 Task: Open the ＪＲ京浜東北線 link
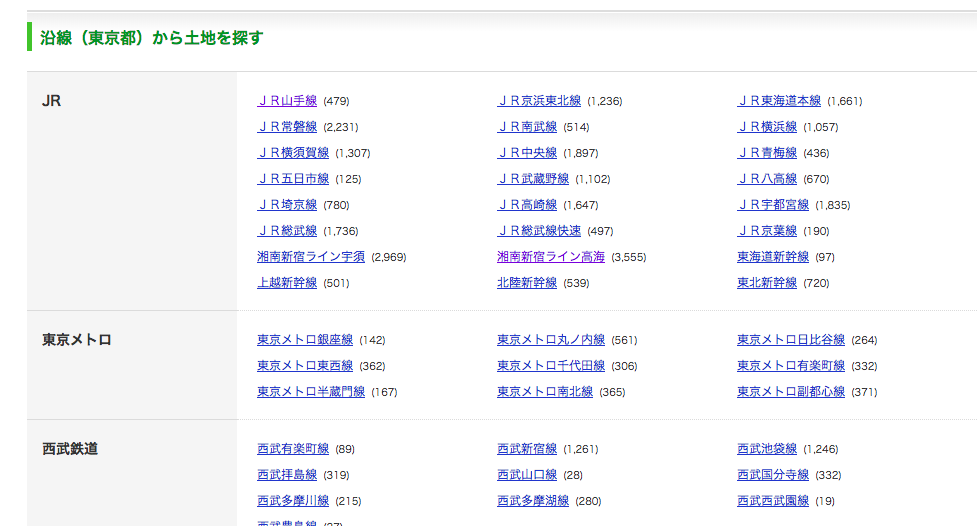pos(539,101)
